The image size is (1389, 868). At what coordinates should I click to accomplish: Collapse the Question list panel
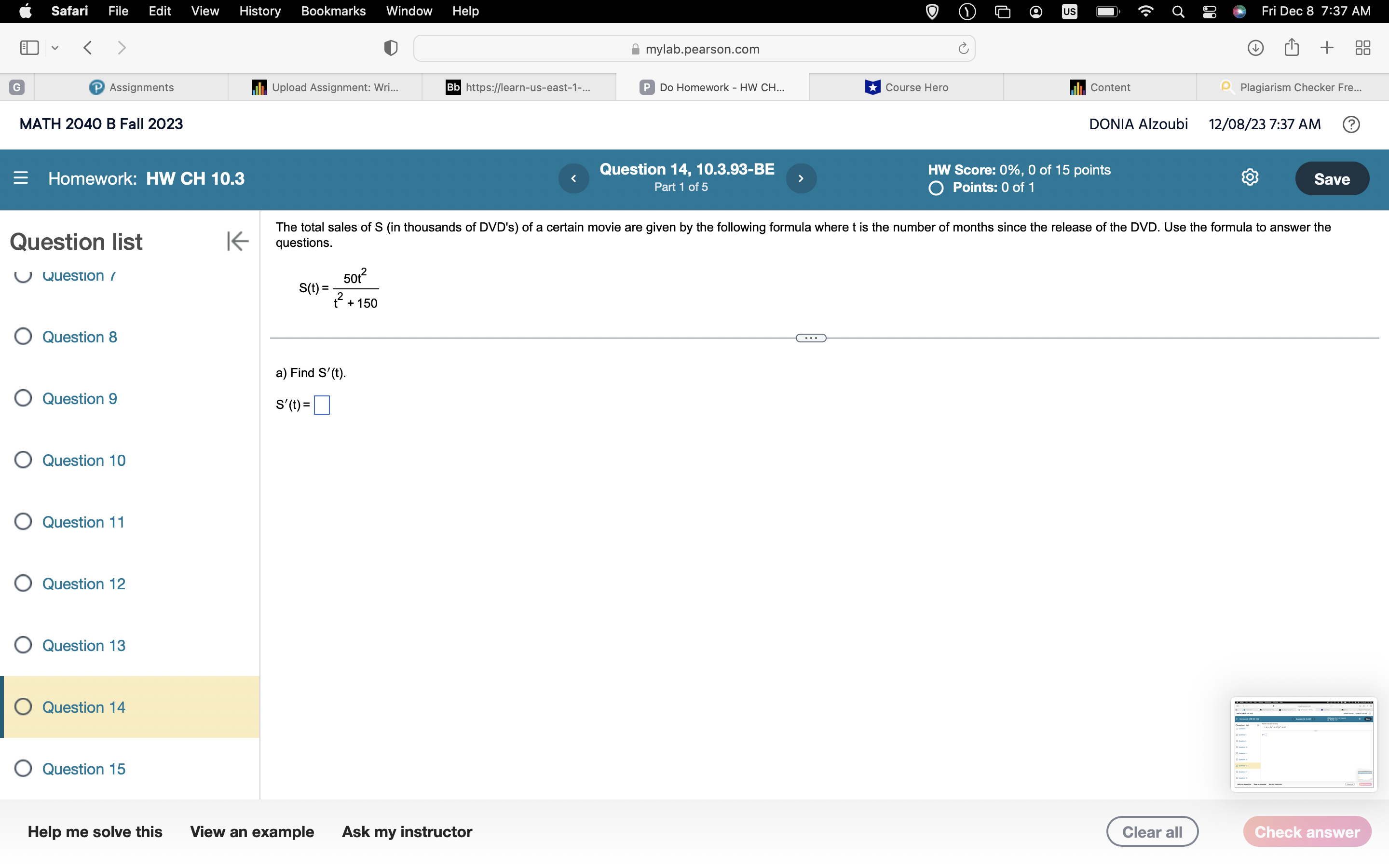click(x=237, y=241)
